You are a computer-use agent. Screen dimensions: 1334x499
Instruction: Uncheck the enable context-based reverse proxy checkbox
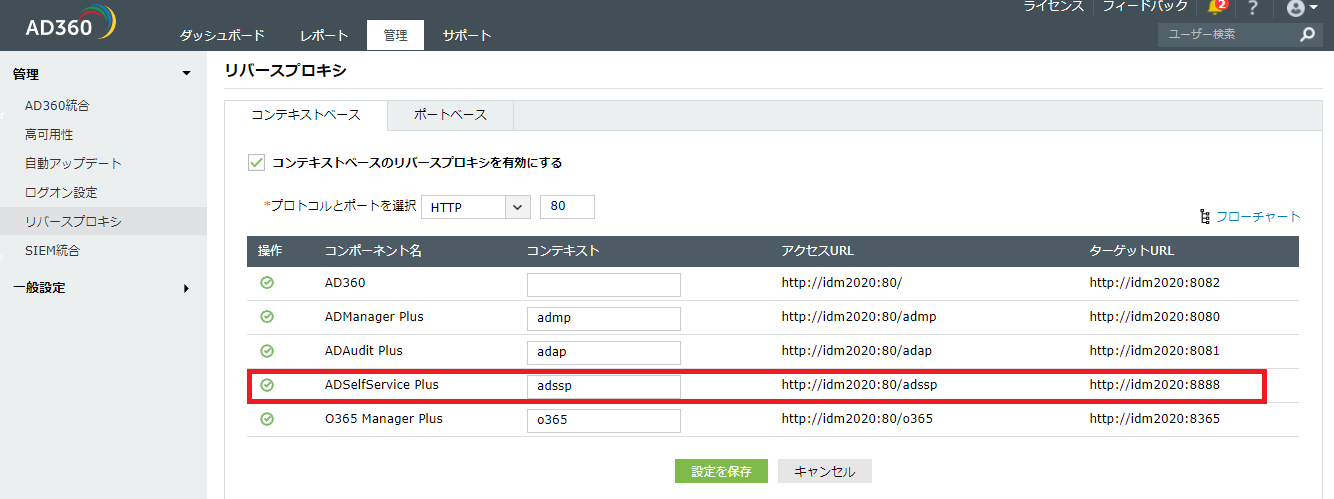click(x=256, y=162)
